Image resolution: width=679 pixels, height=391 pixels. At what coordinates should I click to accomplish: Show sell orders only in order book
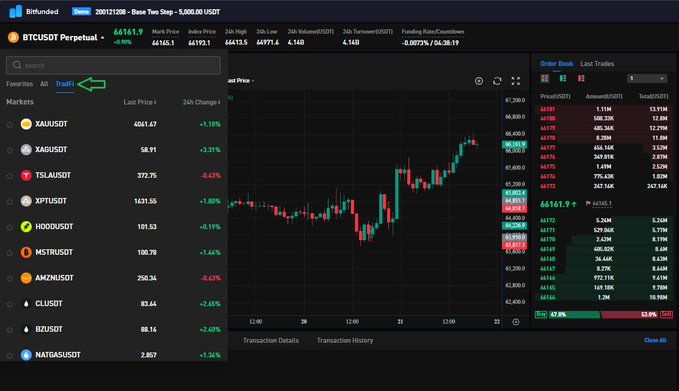581,78
